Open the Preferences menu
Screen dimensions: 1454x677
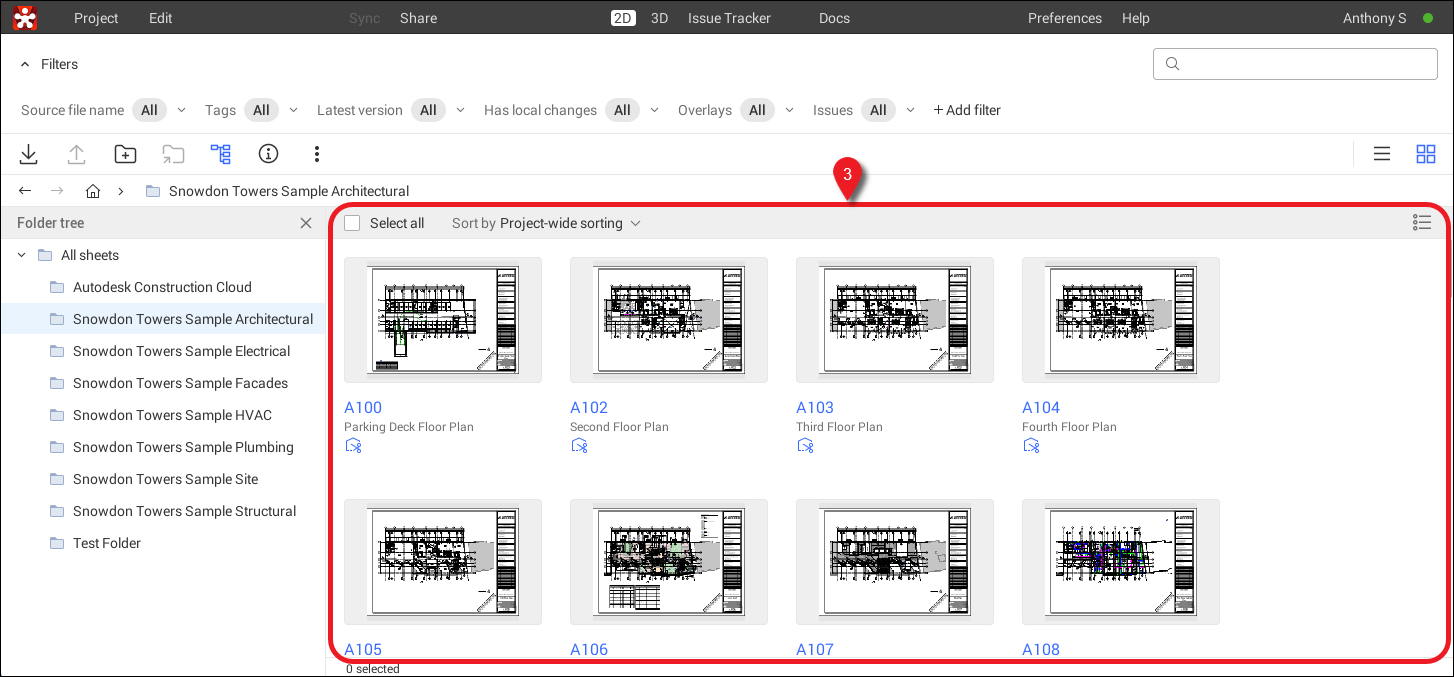[1064, 18]
